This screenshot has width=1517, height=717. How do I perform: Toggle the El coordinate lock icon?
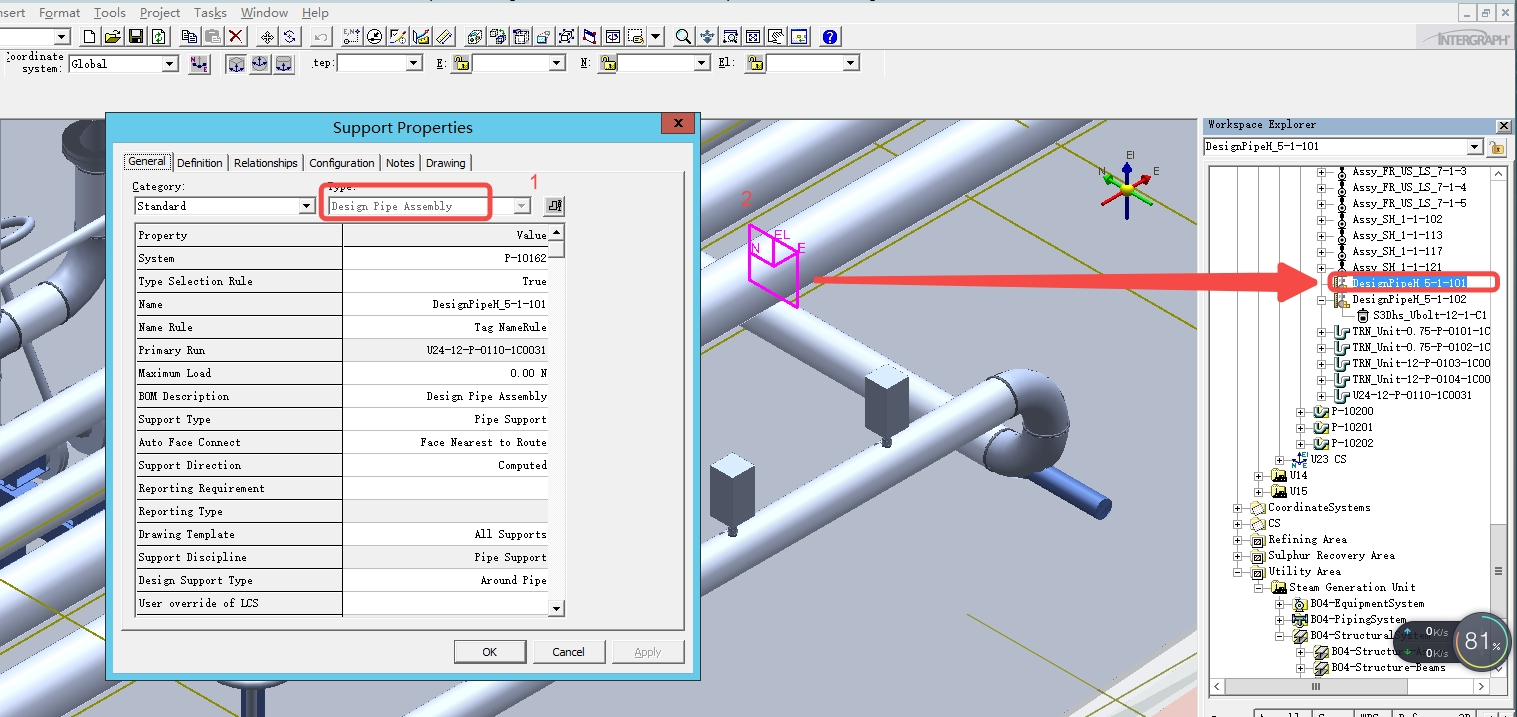point(755,63)
